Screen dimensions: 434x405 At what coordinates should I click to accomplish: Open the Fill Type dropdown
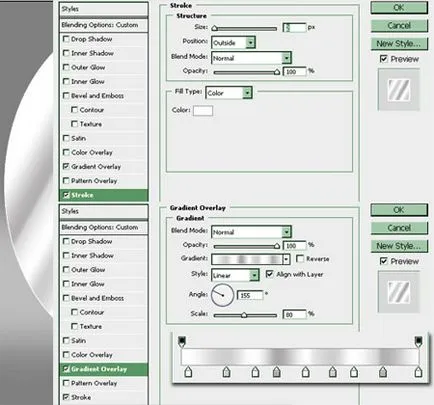[x=229, y=93]
